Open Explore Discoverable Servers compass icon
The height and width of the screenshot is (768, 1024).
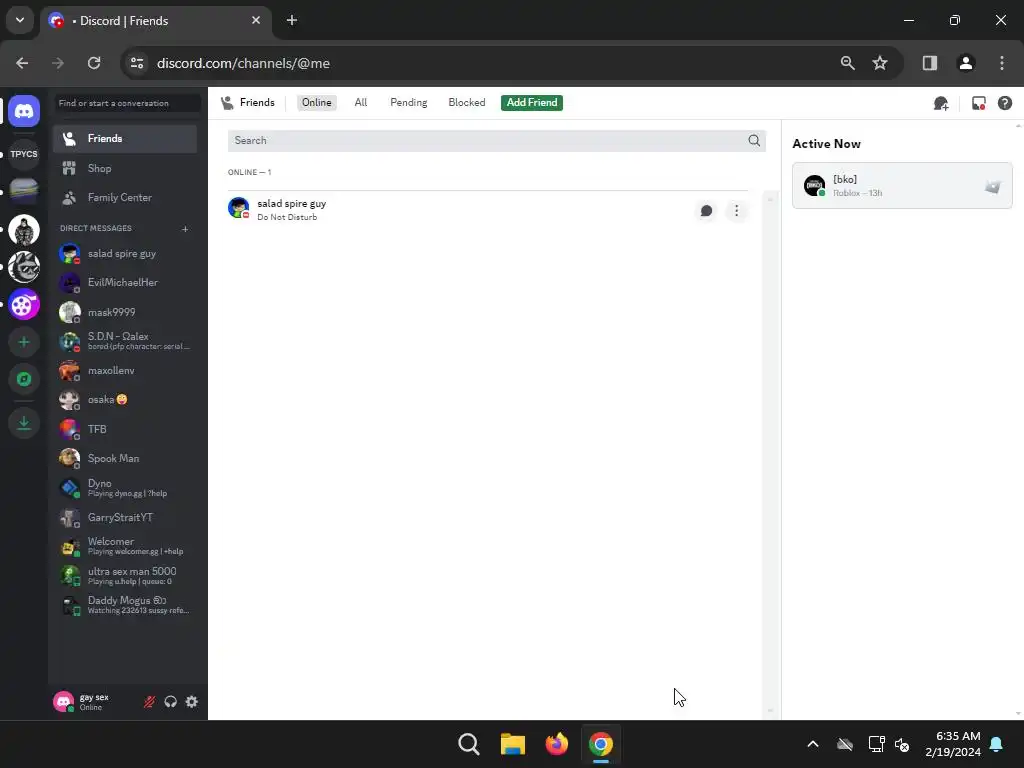(x=24, y=379)
